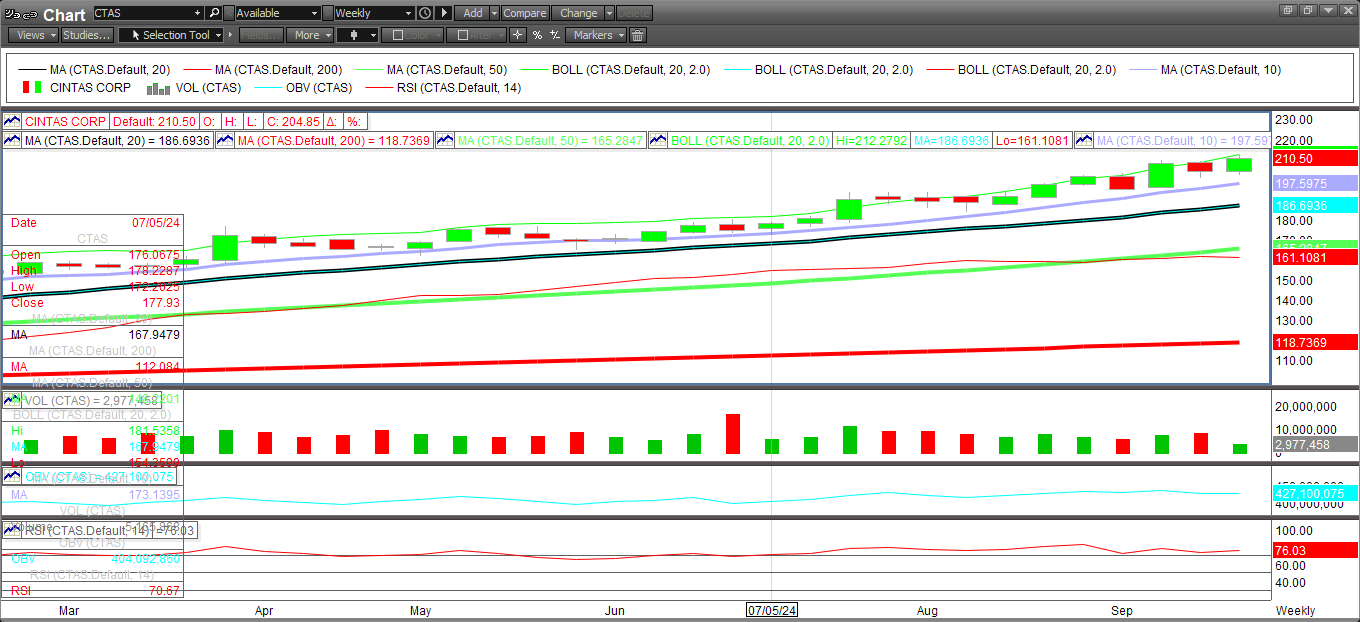The width and height of the screenshot is (1360, 622).
Task: Click the clock time-range icon
Action: click(425, 13)
